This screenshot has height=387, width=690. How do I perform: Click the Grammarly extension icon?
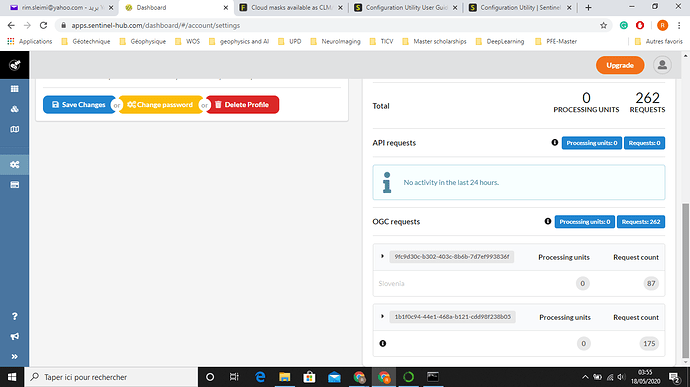pyautogui.click(x=624, y=26)
